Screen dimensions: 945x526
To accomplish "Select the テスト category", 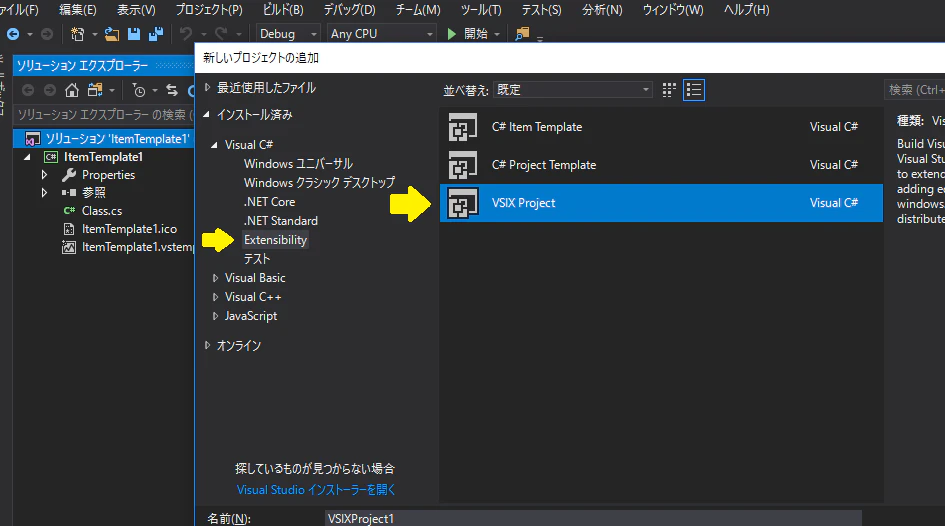I will click(257, 259).
